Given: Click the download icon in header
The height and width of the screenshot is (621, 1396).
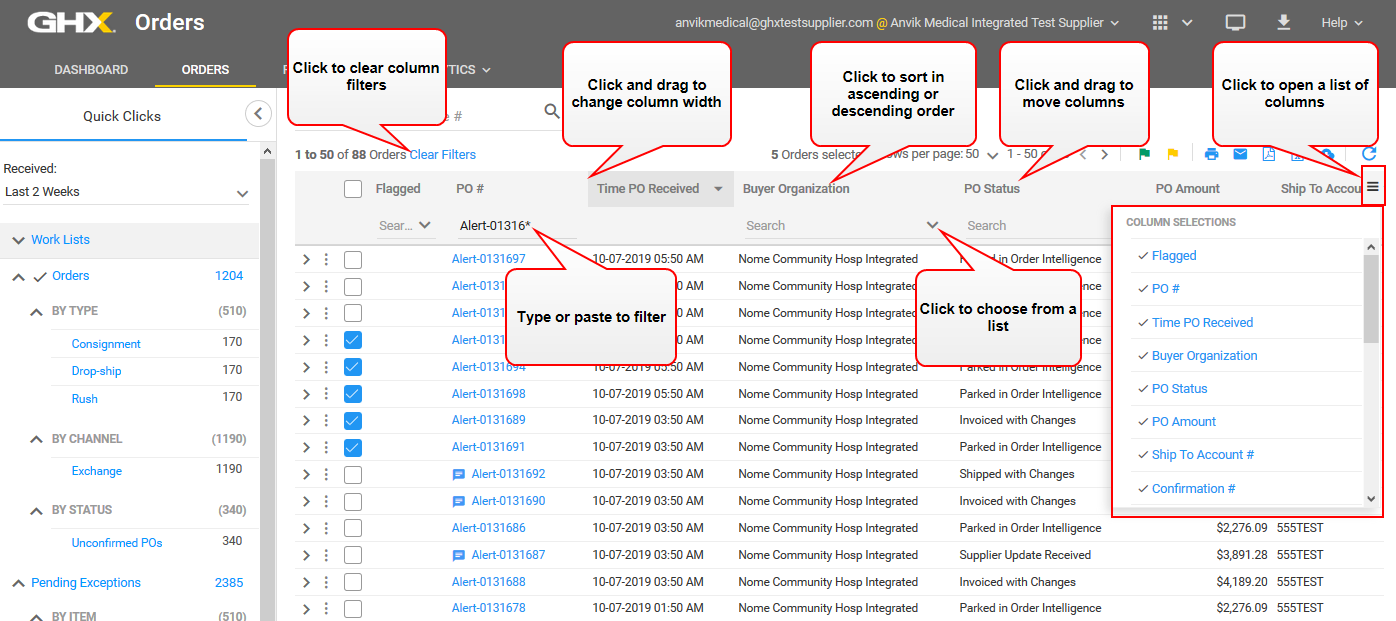Looking at the screenshot, I should (x=1284, y=22).
